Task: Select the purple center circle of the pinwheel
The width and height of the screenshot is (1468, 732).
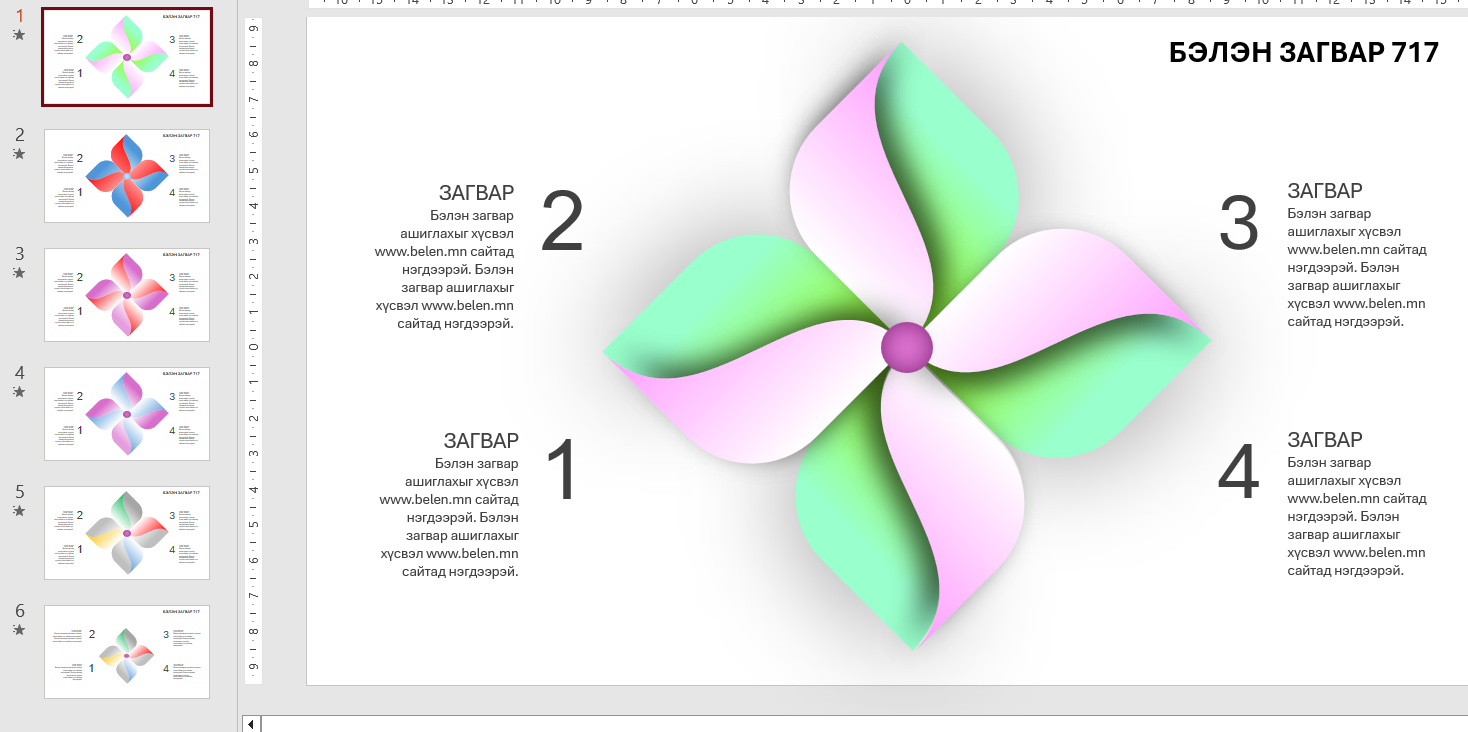Action: [x=906, y=348]
